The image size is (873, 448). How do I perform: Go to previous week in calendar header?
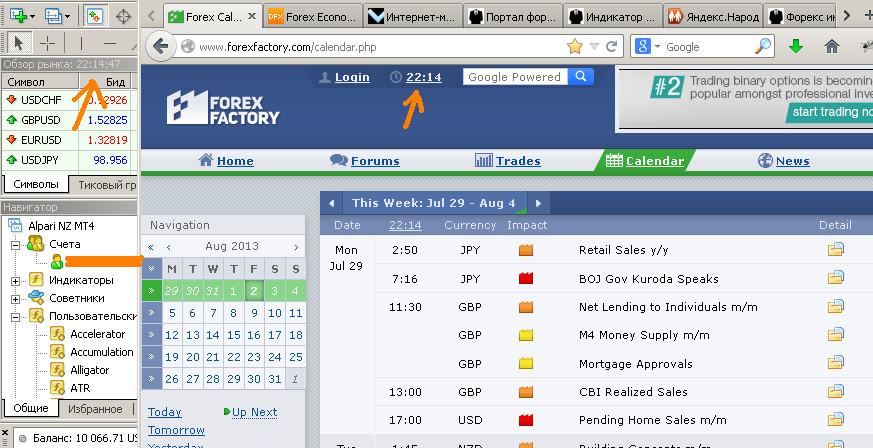point(331,203)
